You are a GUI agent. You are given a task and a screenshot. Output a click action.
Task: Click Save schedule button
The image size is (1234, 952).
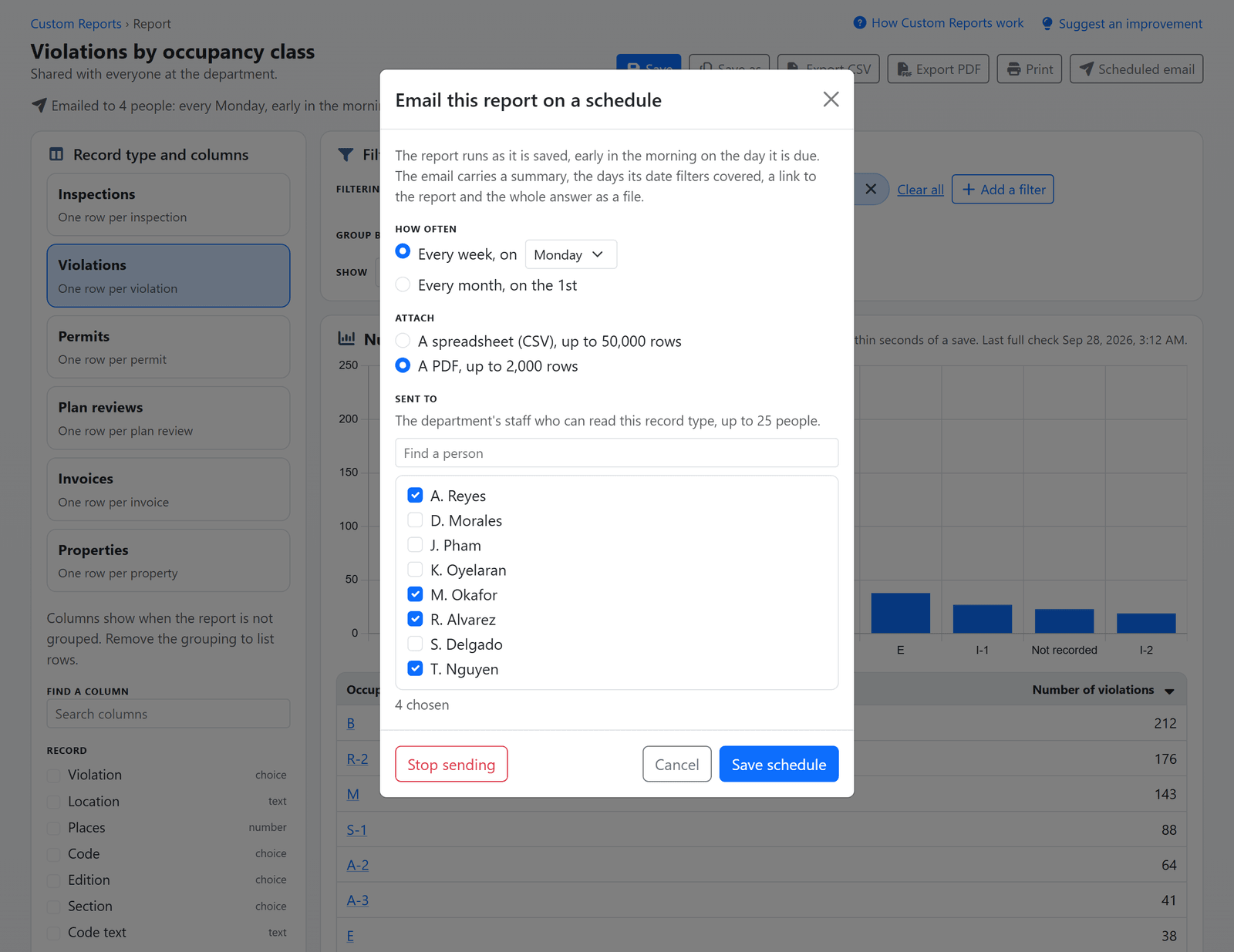click(779, 764)
